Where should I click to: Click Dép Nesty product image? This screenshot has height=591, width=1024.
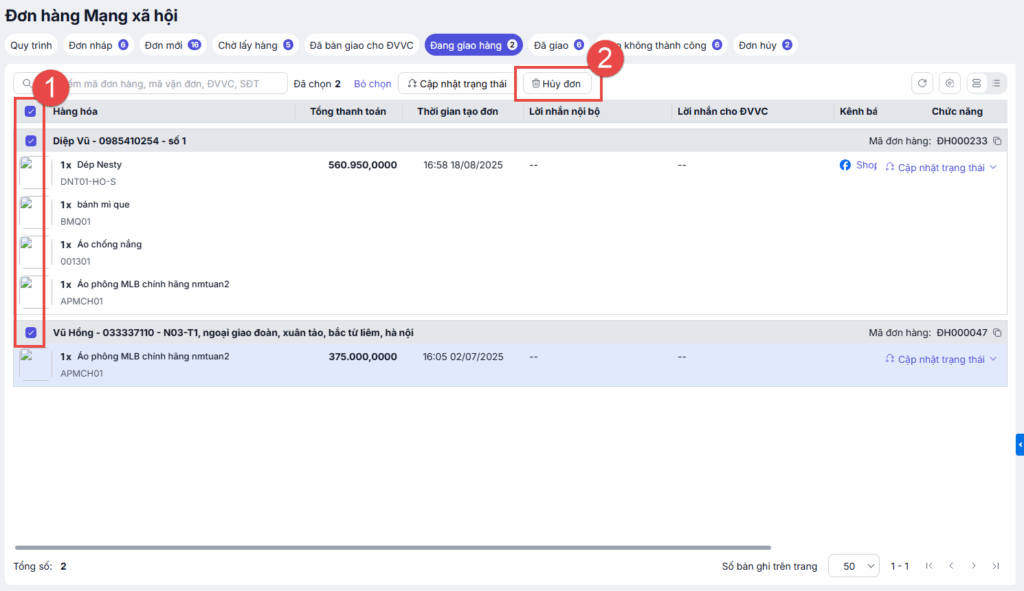pyautogui.click(x=35, y=172)
